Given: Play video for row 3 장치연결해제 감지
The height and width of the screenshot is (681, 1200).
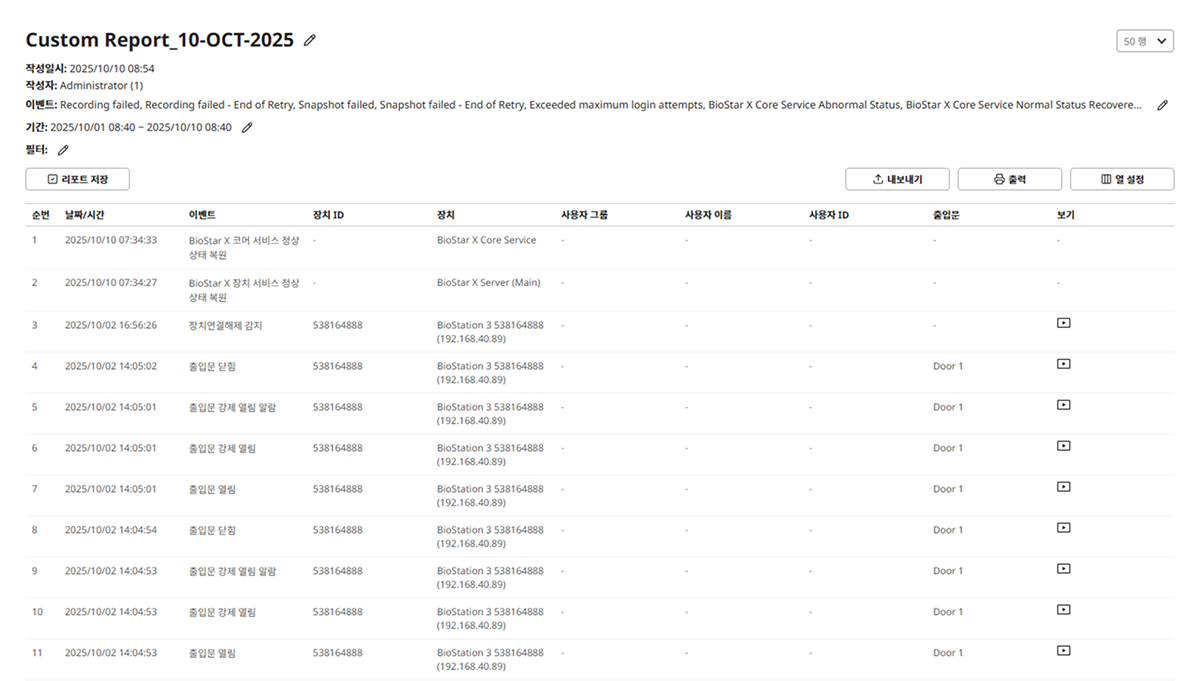Looking at the screenshot, I should tap(1063, 323).
